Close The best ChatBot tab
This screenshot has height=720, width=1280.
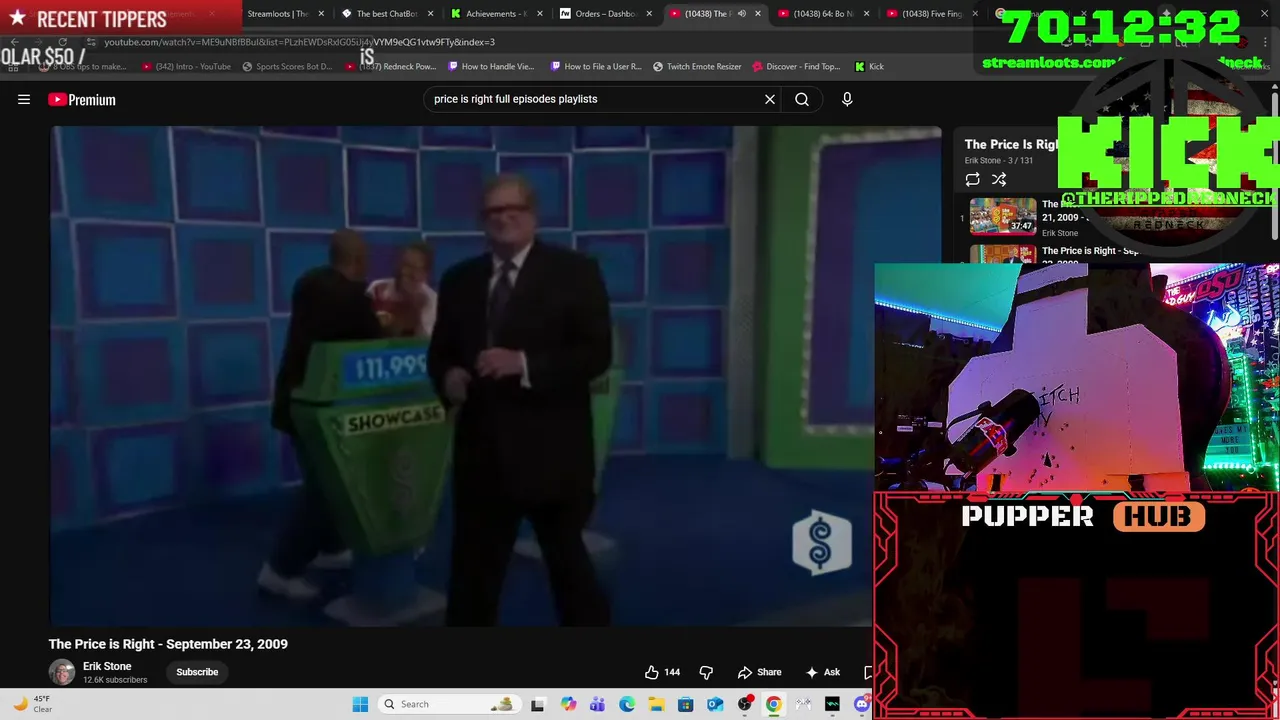tap(431, 14)
